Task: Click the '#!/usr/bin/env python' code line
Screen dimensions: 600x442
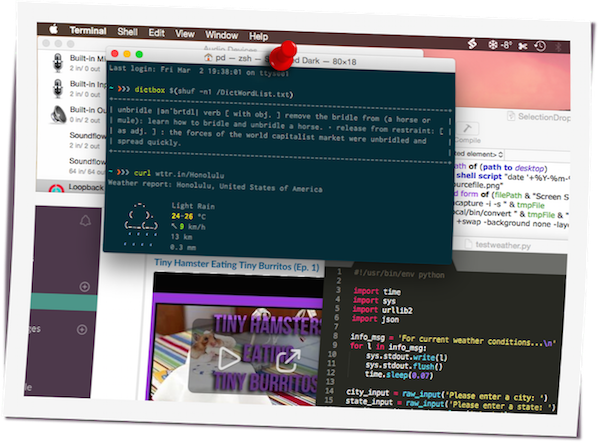Action: tap(399, 274)
